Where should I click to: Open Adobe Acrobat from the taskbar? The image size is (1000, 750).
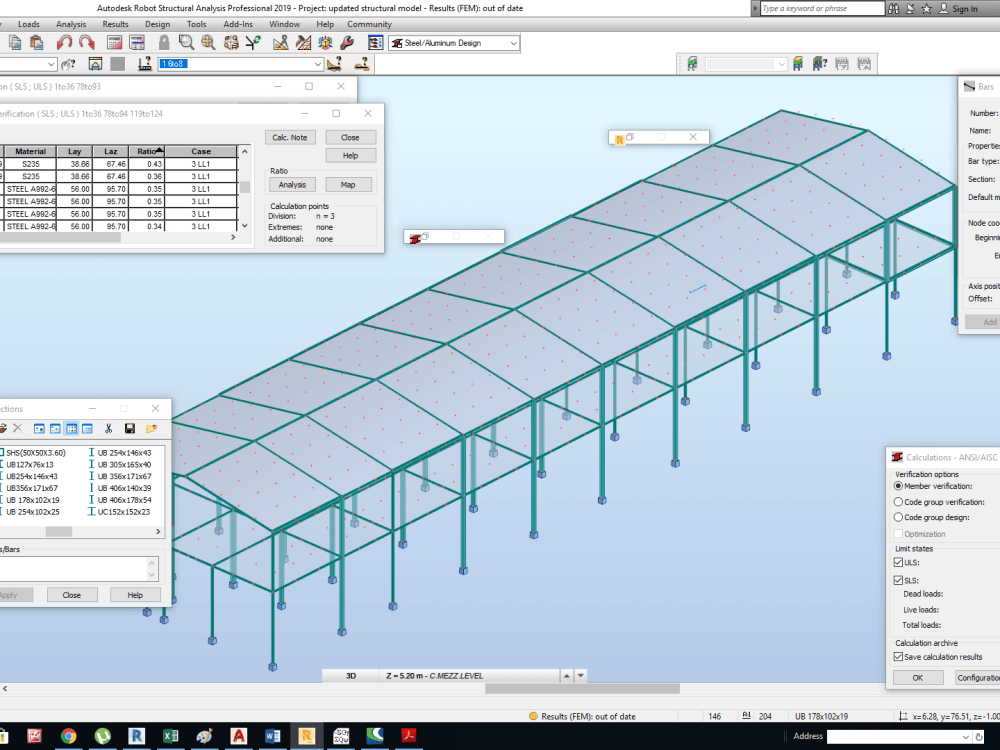click(409, 736)
